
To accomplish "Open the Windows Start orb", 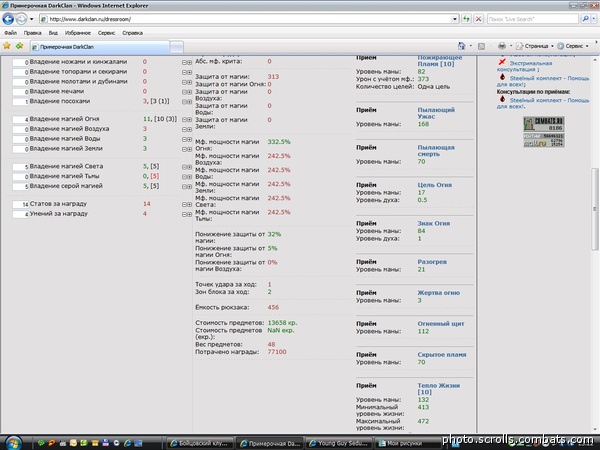I will [12, 443].
